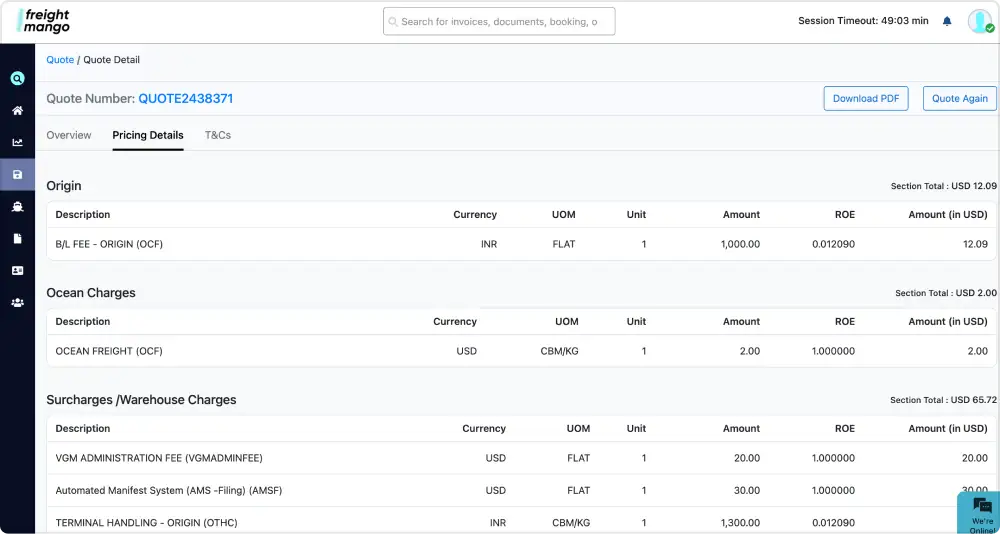Image resolution: width=1000 pixels, height=534 pixels.
Task: Switch to the Overview tab
Action: pyautogui.click(x=69, y=135)
